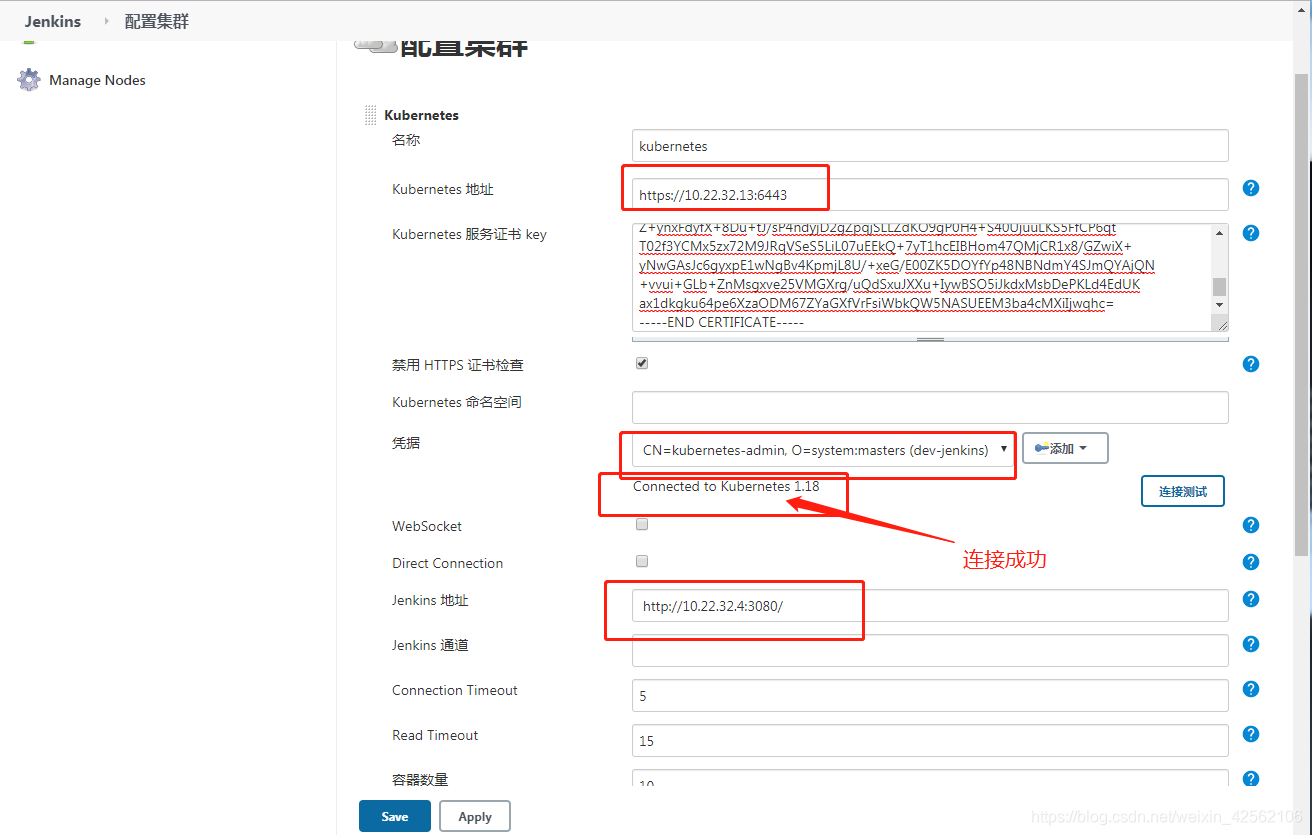Click 配置集群 breadcrumb link
Viewport: 1312px width, 835px height.
click(x=157, y=21)
